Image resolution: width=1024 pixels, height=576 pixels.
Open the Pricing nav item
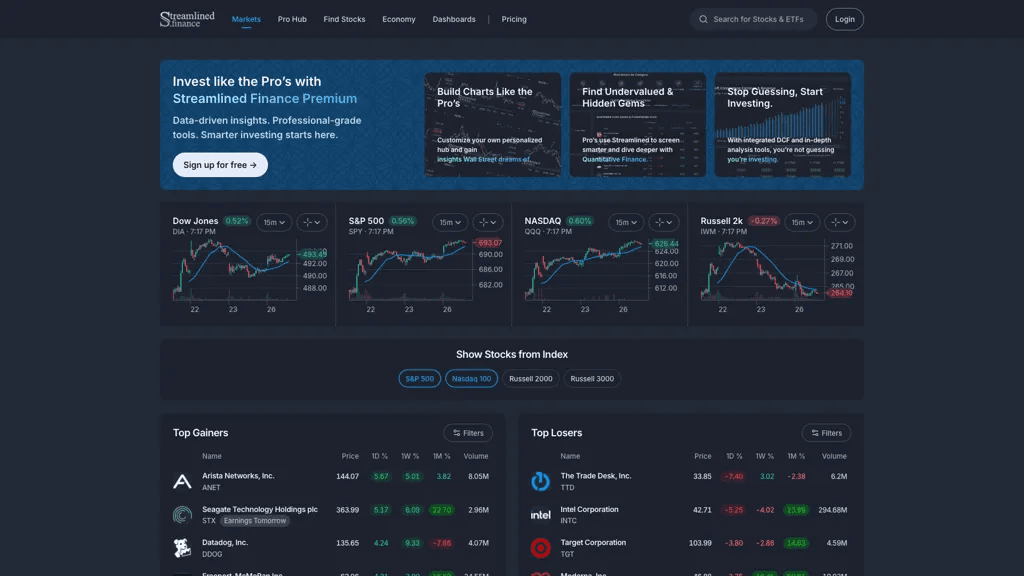click(514, 20)
